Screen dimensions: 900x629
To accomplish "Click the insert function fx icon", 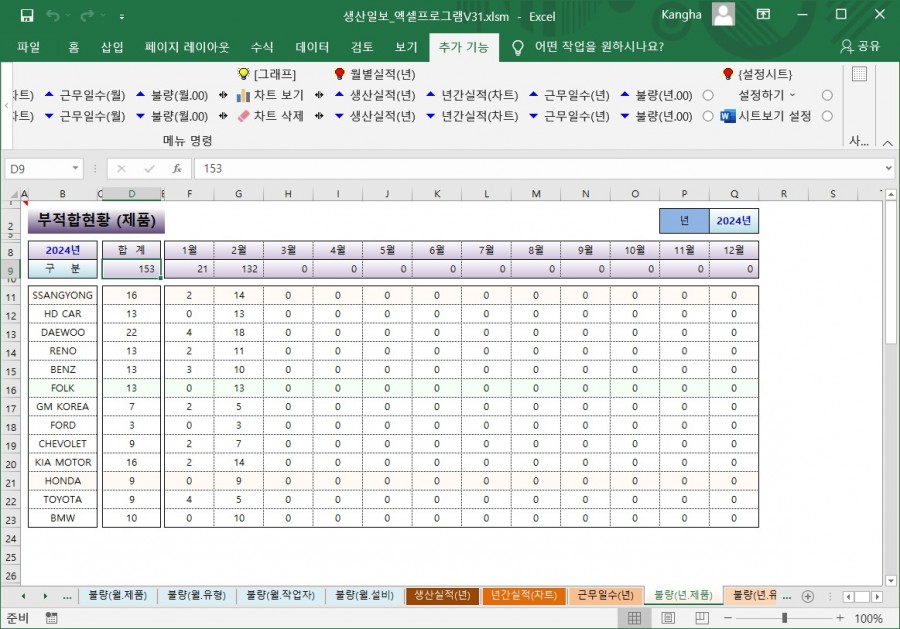I will tap(177, 169).
